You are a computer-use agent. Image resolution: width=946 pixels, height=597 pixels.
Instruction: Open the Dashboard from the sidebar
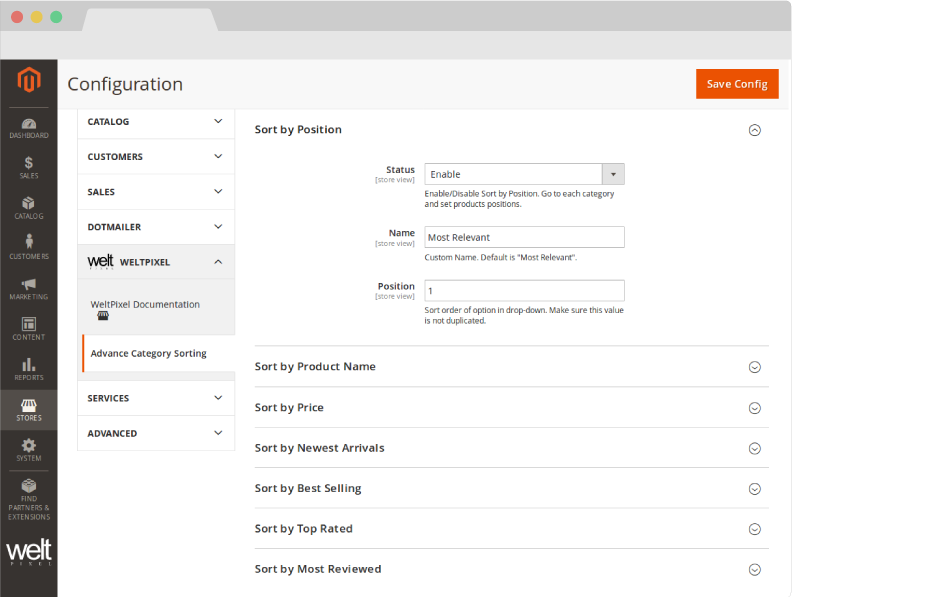(29, 124)
